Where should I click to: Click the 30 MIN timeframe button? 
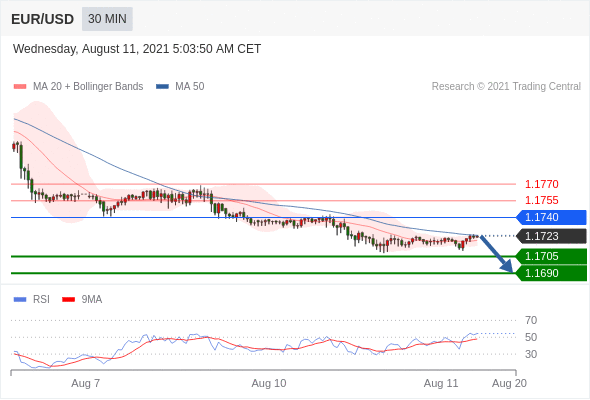click(107, 19)
